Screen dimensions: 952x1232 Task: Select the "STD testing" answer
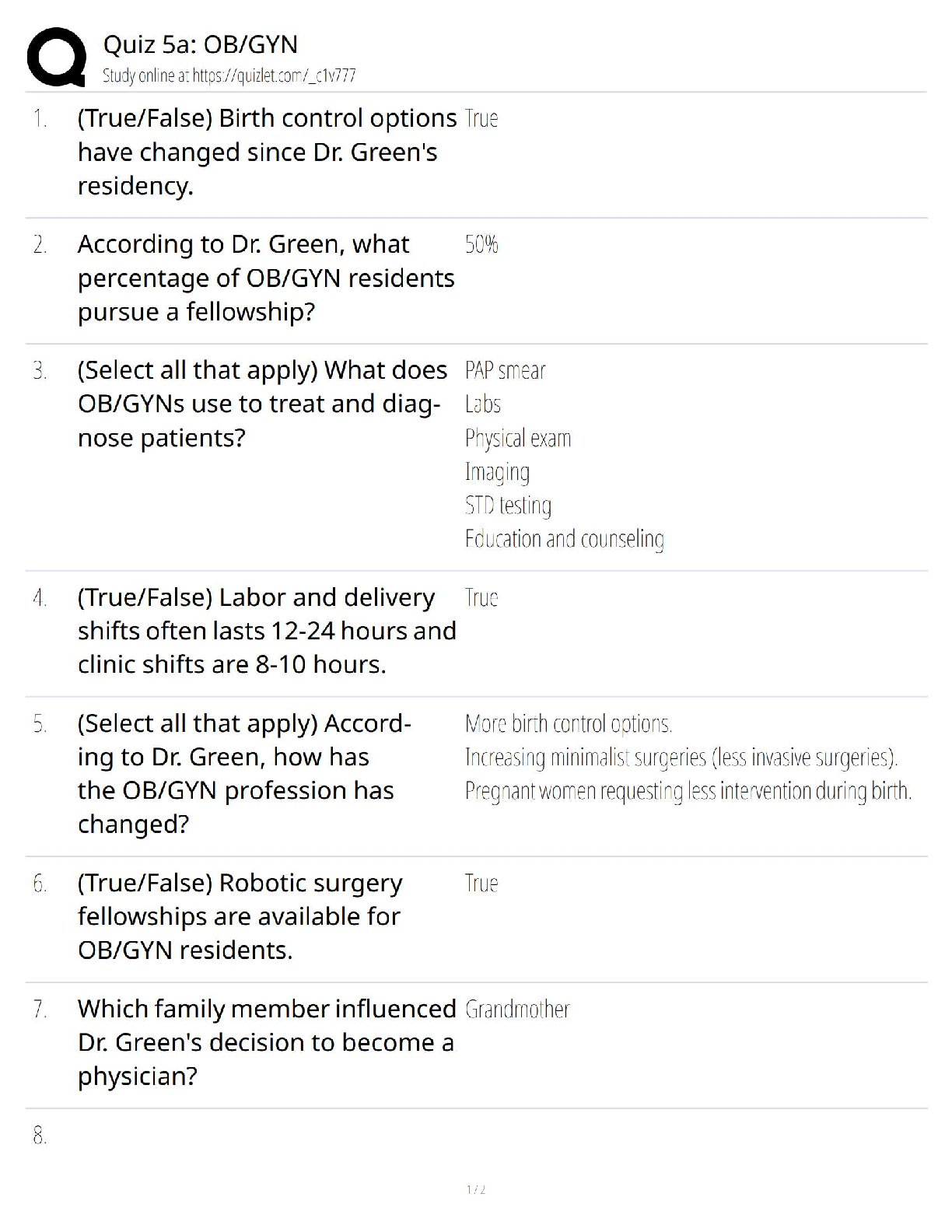508,506
